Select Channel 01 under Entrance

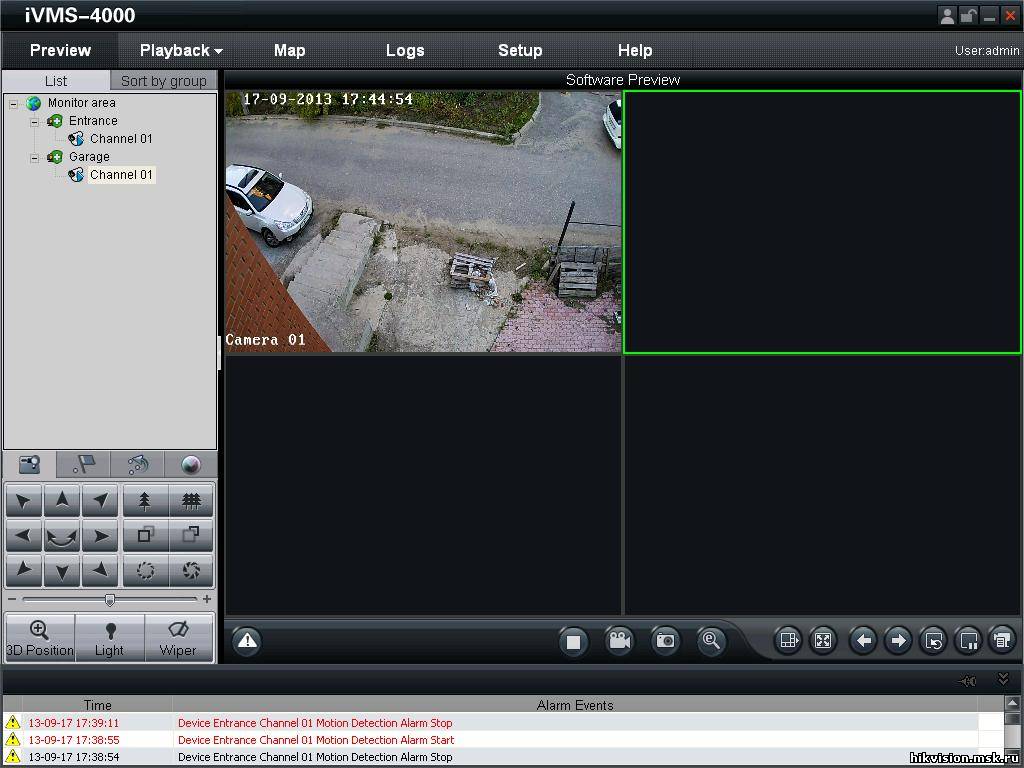pyautogui.click(x=121, y=139)
